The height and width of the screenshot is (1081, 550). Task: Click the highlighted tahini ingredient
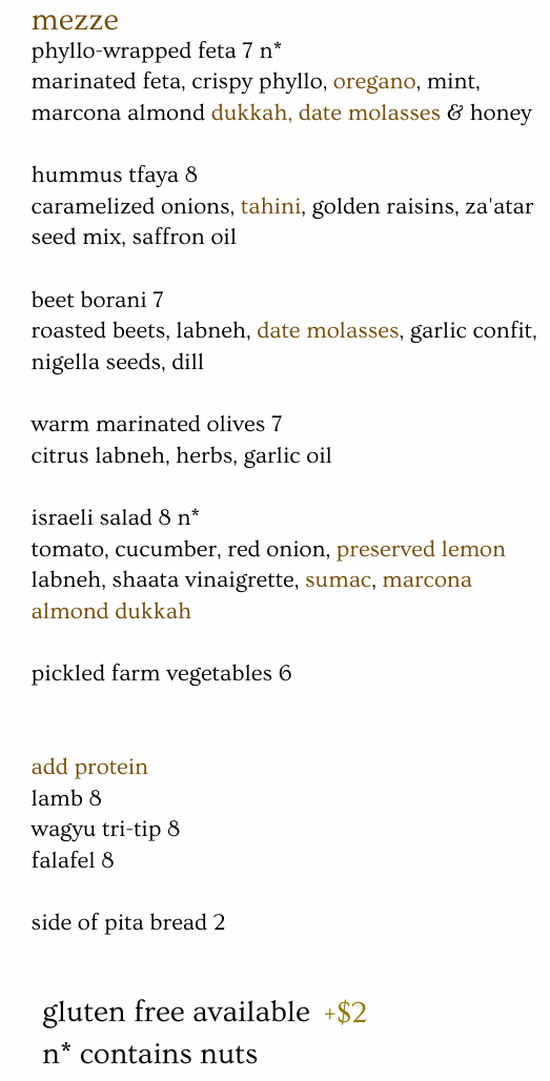tap(271, 206)
